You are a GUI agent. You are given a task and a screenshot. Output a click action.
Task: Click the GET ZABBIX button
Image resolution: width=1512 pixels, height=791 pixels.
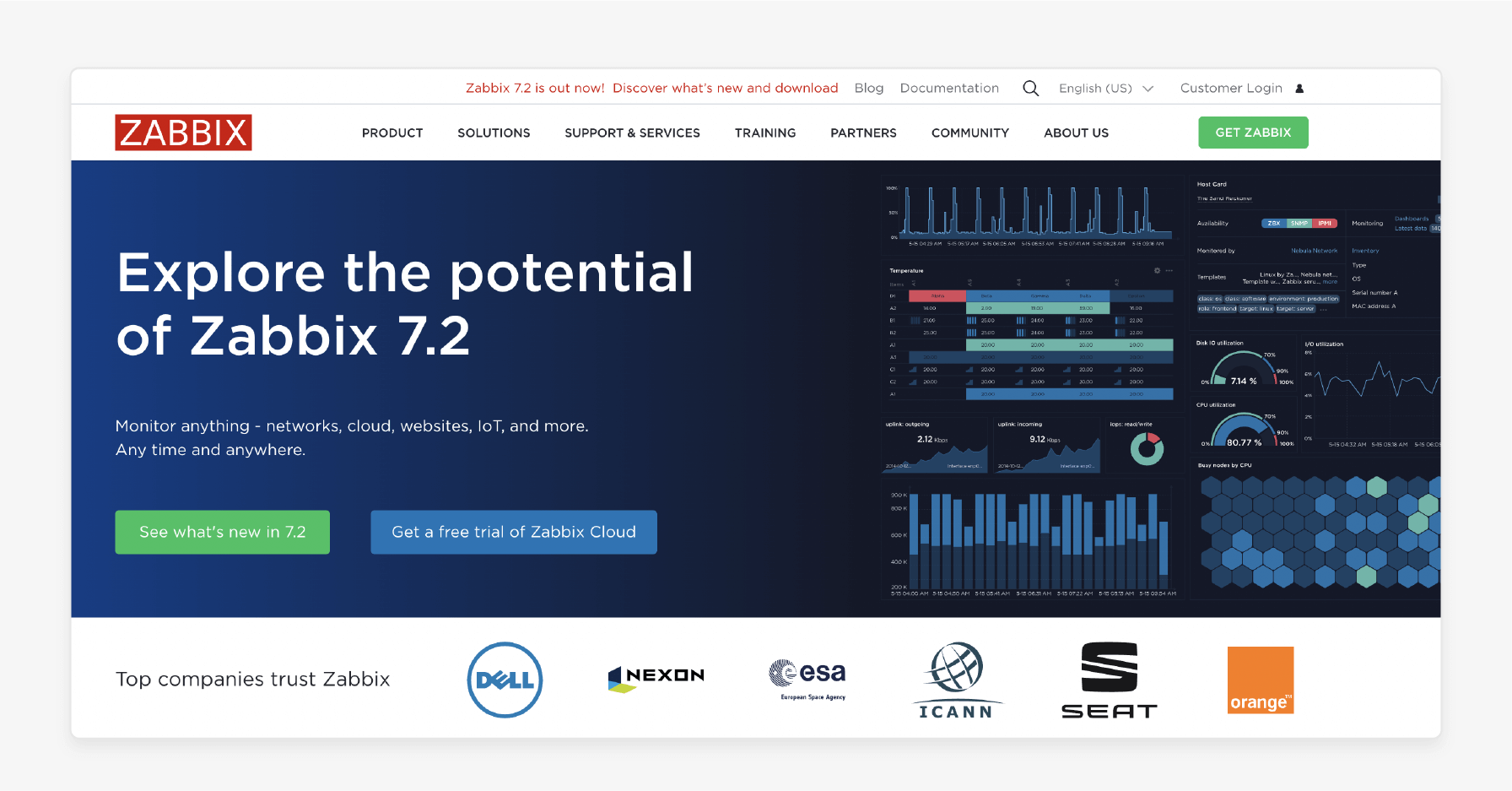coord(1253,133)
